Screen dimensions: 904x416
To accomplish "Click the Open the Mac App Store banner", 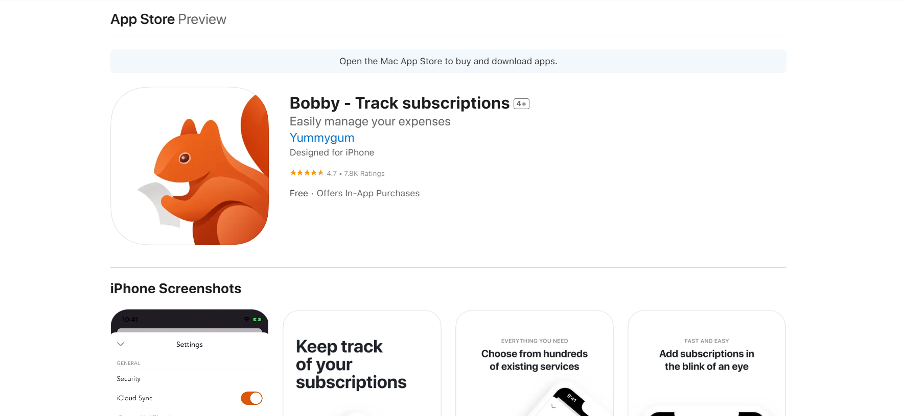I will point(448,61).
